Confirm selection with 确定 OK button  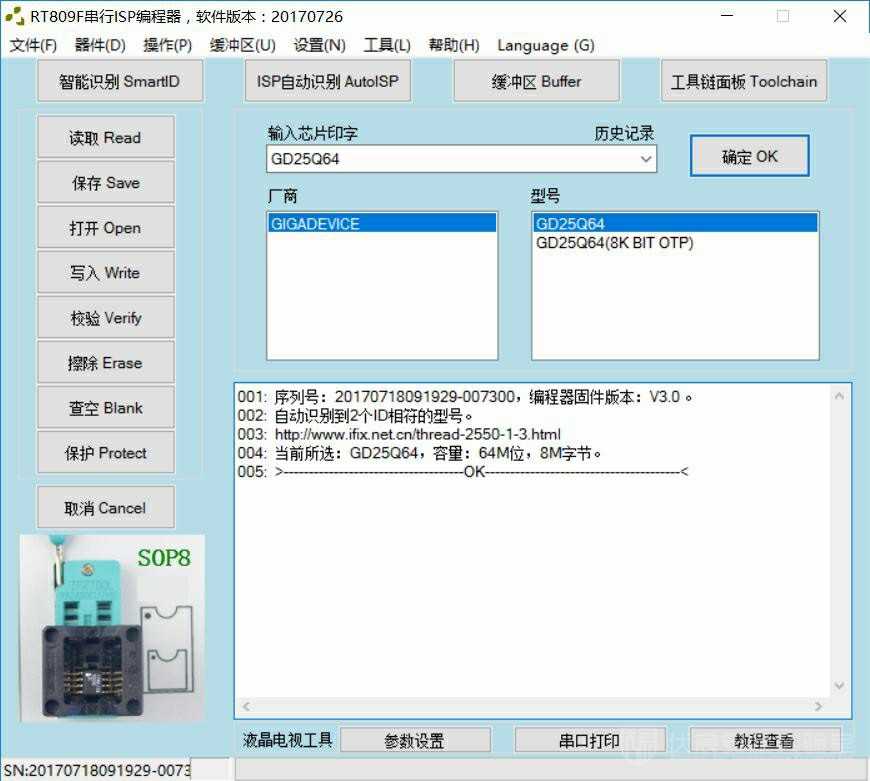pyautogui.click(x=749, y=156)
